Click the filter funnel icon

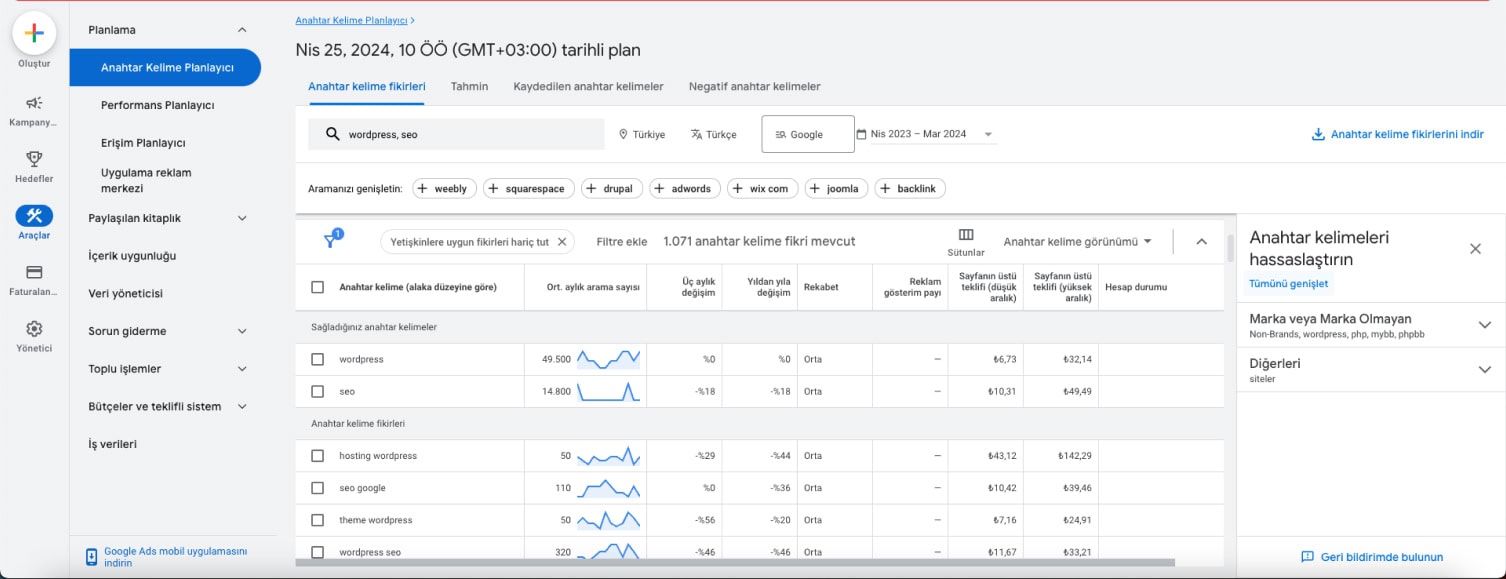click(x=331, y=241)
